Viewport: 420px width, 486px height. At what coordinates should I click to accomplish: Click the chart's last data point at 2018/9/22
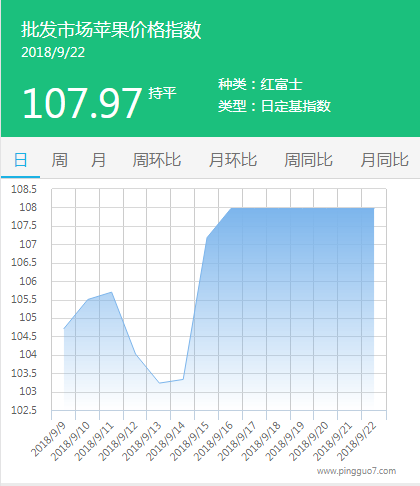tap(374, 208)
